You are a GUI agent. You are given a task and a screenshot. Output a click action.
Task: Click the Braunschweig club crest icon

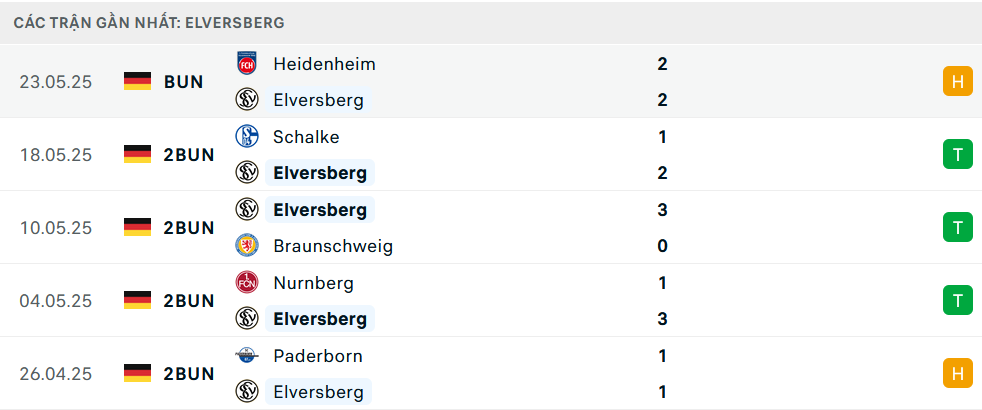(x=247, y=246)
